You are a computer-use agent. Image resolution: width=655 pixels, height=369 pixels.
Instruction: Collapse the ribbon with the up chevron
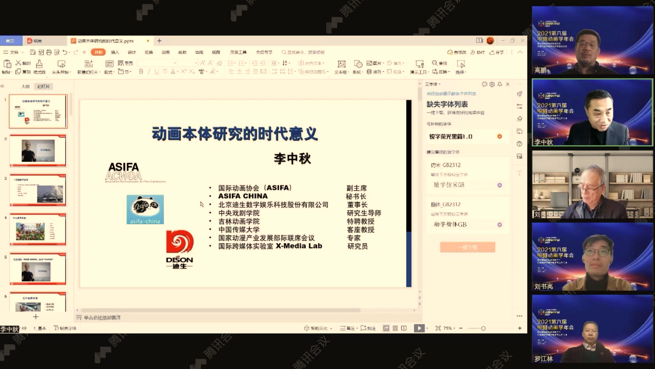click(520, 52)
